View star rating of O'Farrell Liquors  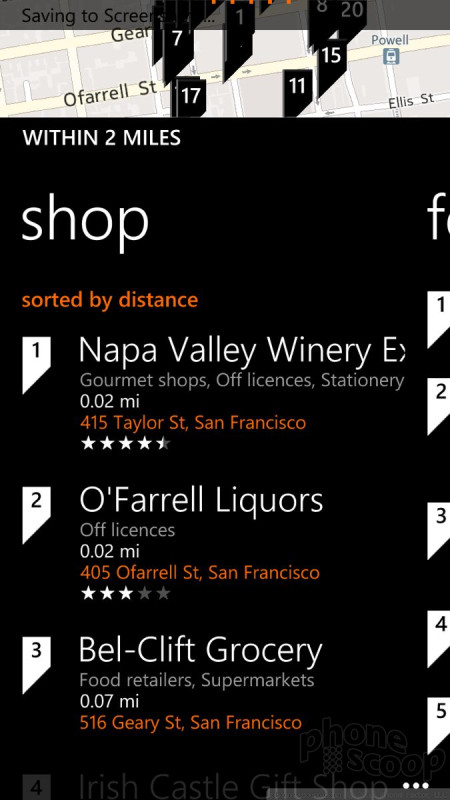(x=126, y=594)
